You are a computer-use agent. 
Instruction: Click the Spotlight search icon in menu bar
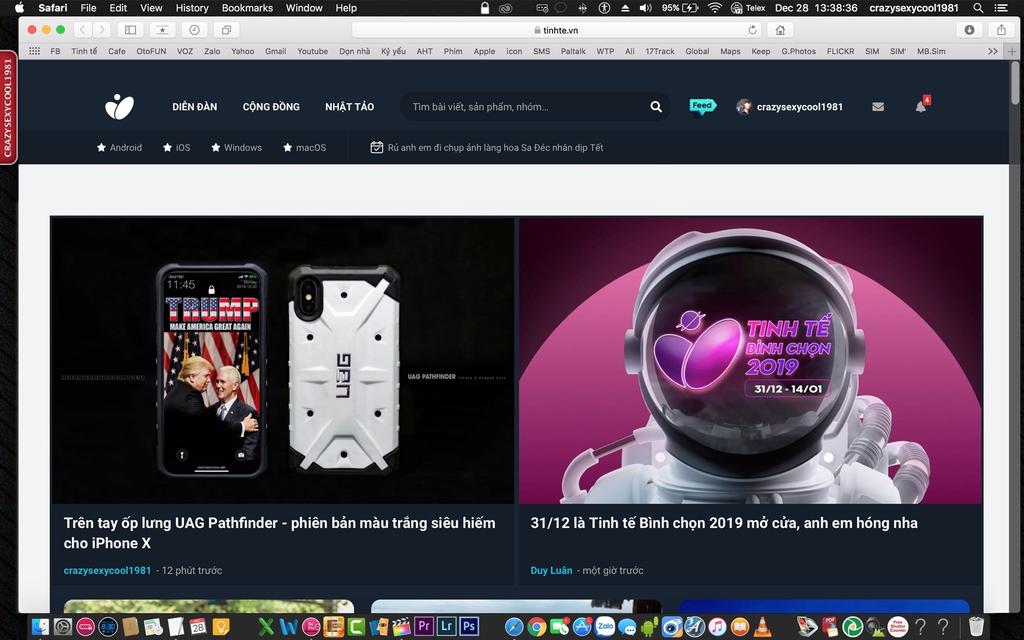coord(978,8)
